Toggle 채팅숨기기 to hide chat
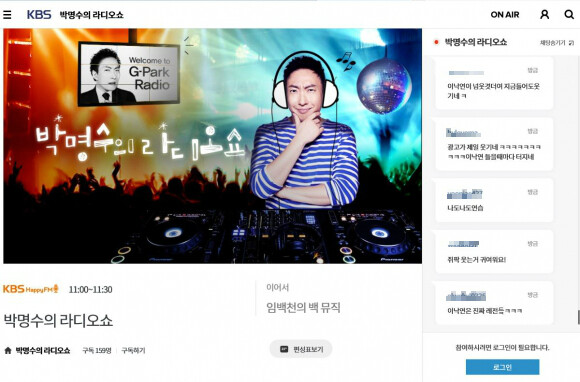 tap(553, 43)
